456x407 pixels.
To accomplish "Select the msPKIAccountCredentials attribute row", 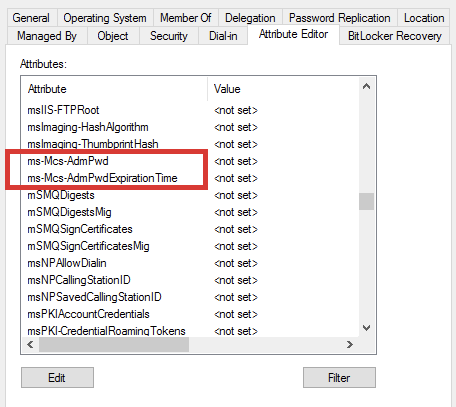I will click(190, 314).
